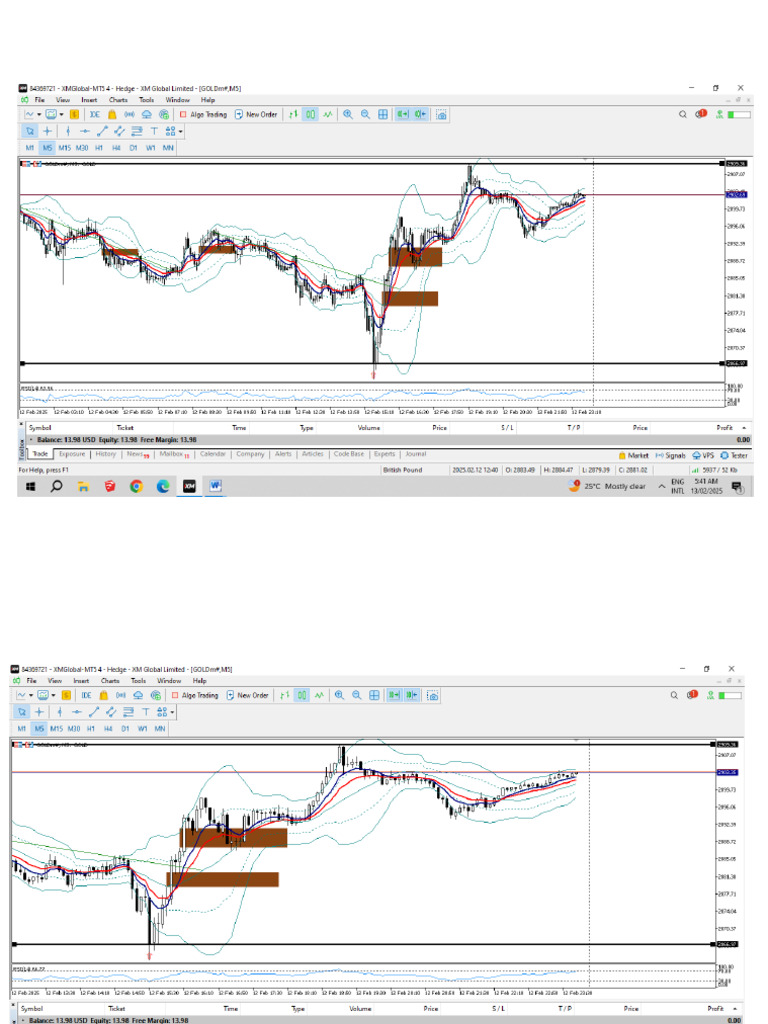This screenshot has width=768, height=1024.
Task: Select cursor arrow tool in lower window
Action: [22, 712]
